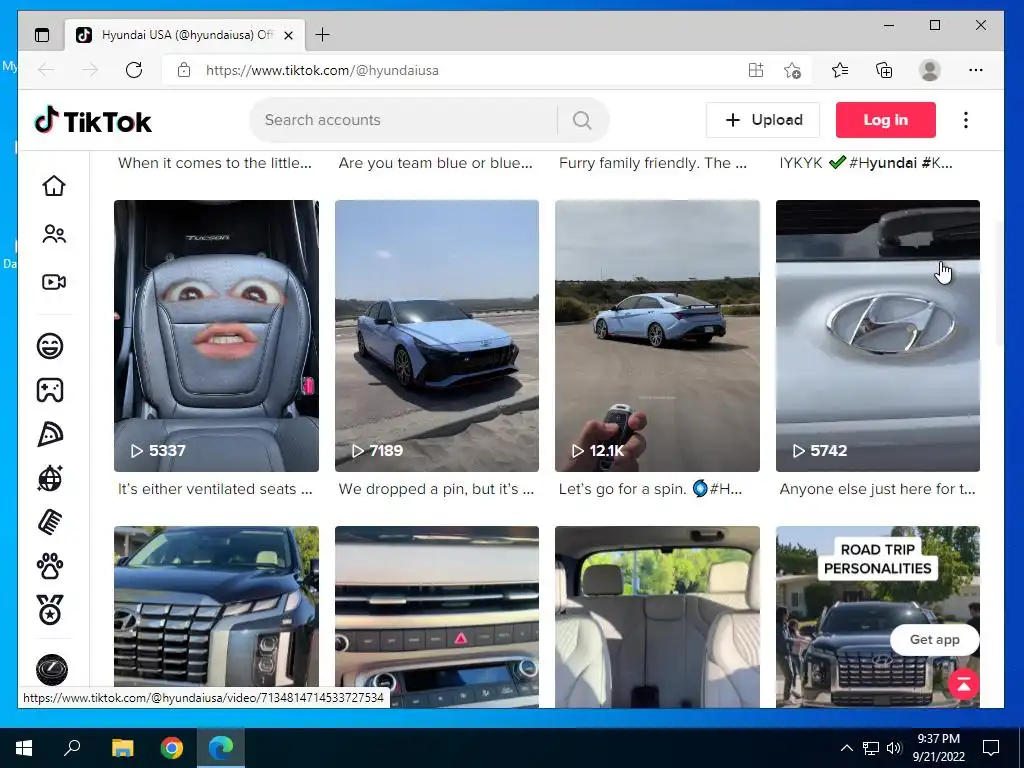Open the Following people sidebar icon
This screenshot has height=768, width=1024.
tap(54, 234)
